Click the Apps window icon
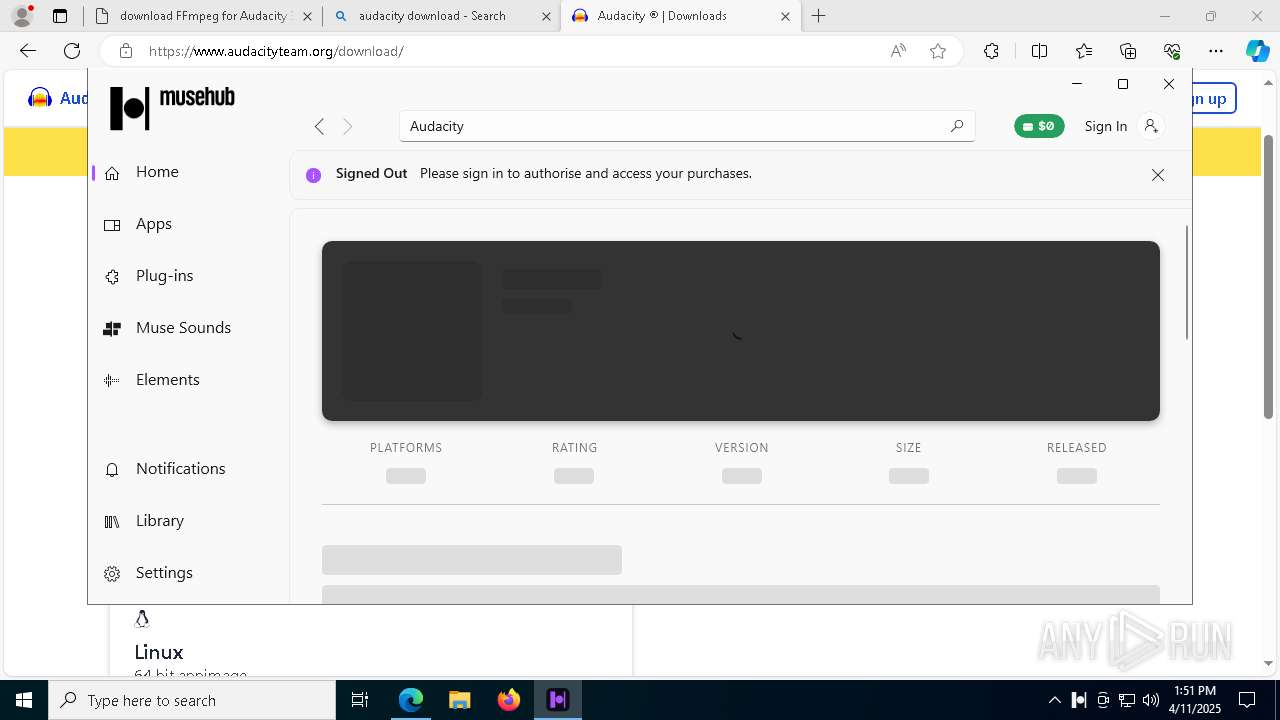 point(113,225)
